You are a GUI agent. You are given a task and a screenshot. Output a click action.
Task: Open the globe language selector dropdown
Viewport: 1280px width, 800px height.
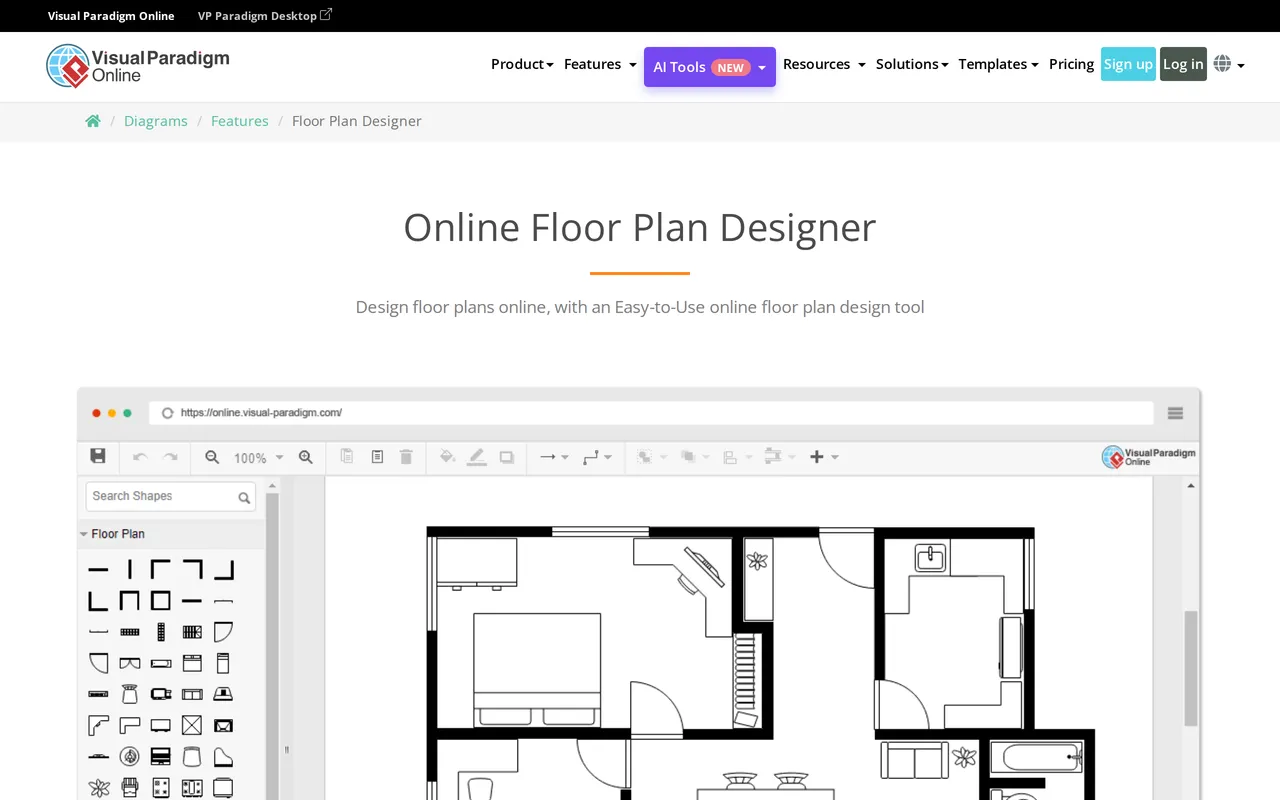click(1229, 64)
